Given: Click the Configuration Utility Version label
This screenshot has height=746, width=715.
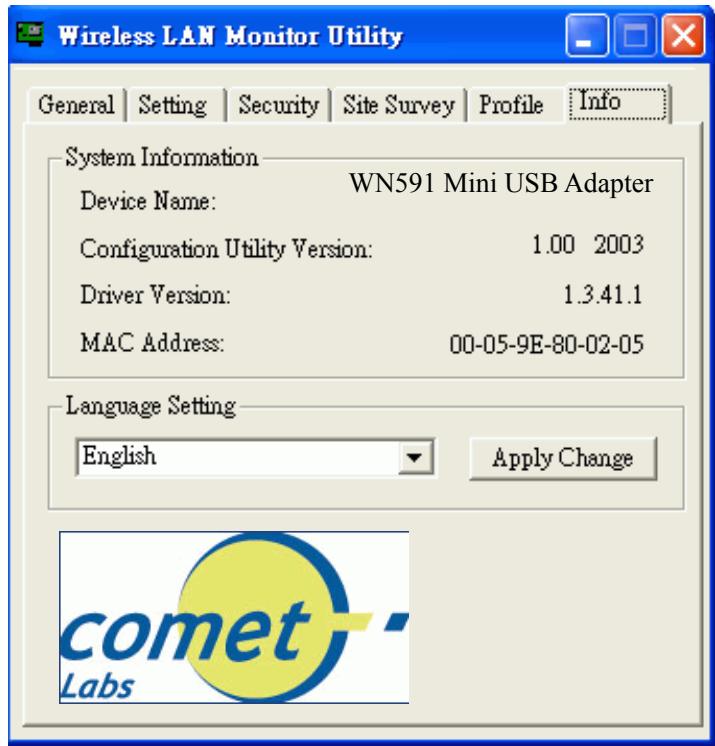Looking at the screenshot, I should click(x=226, y=248).
